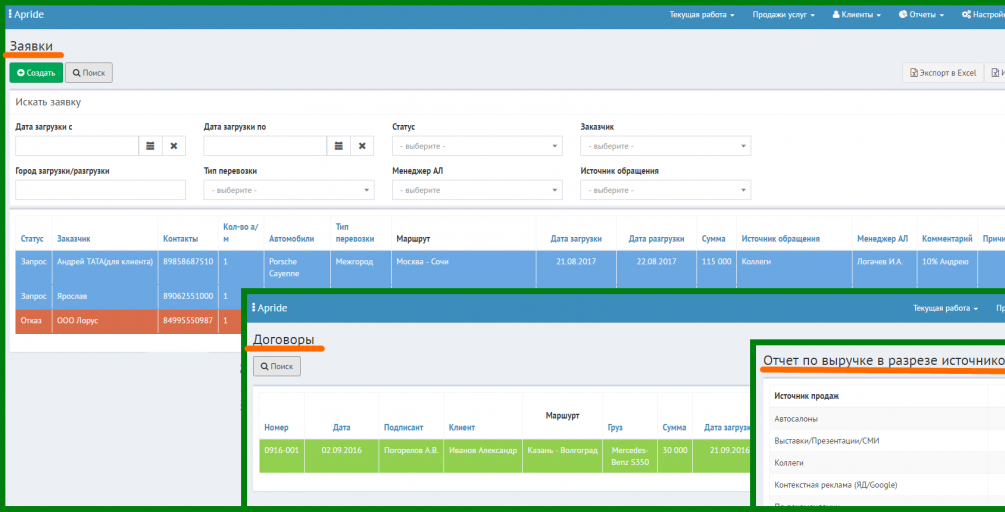Clear the Дата загрузки с field
Image resolution: width=1005 pixels, height=512 pixels.
[174, 146]
